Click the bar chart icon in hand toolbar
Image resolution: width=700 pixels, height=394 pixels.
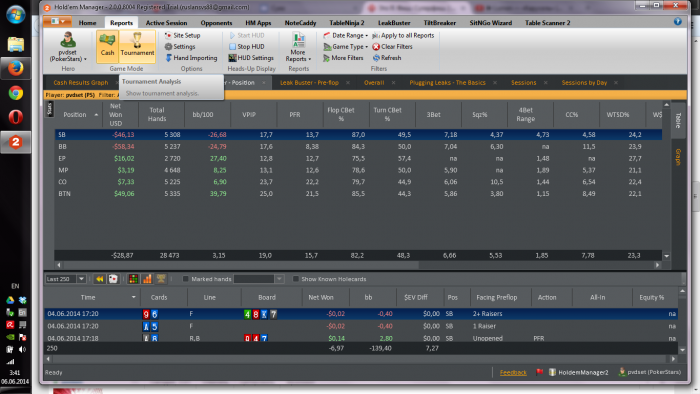147,279
